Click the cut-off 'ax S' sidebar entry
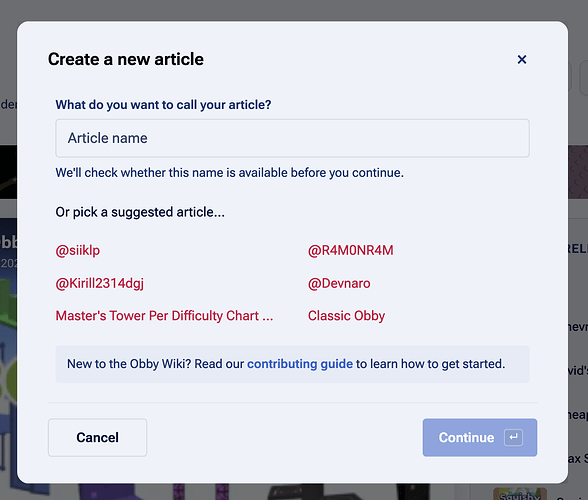Screen dimensions: 588x500 click(x=578, y=458)
